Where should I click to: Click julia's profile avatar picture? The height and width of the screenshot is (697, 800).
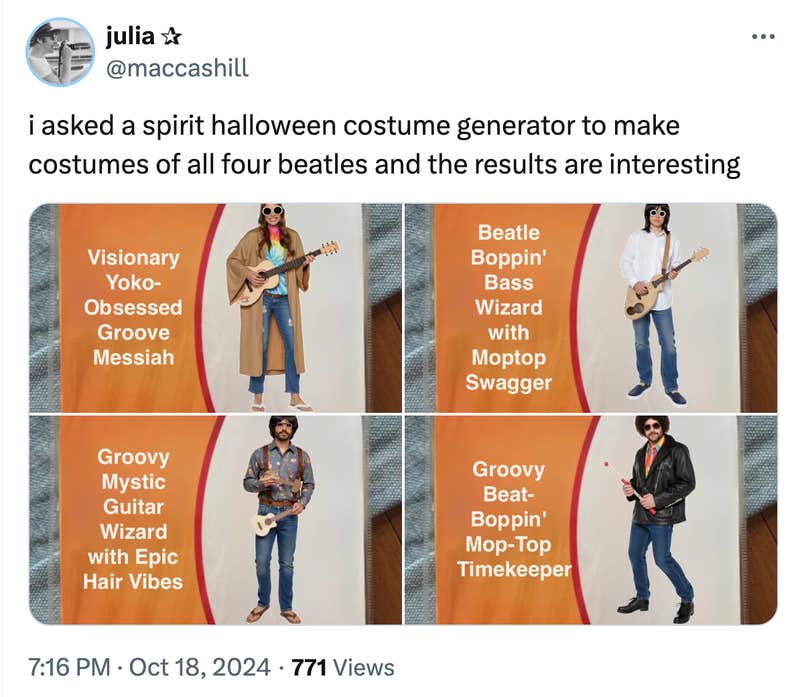tap(60, 51)
